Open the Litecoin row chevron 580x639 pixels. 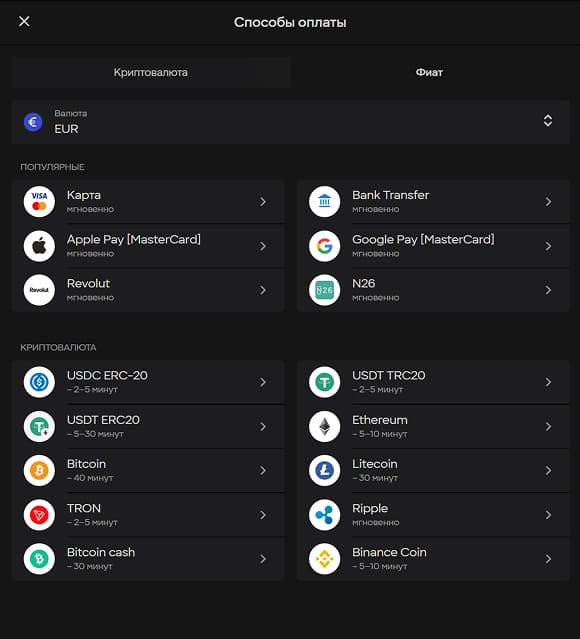pos(549,471)
